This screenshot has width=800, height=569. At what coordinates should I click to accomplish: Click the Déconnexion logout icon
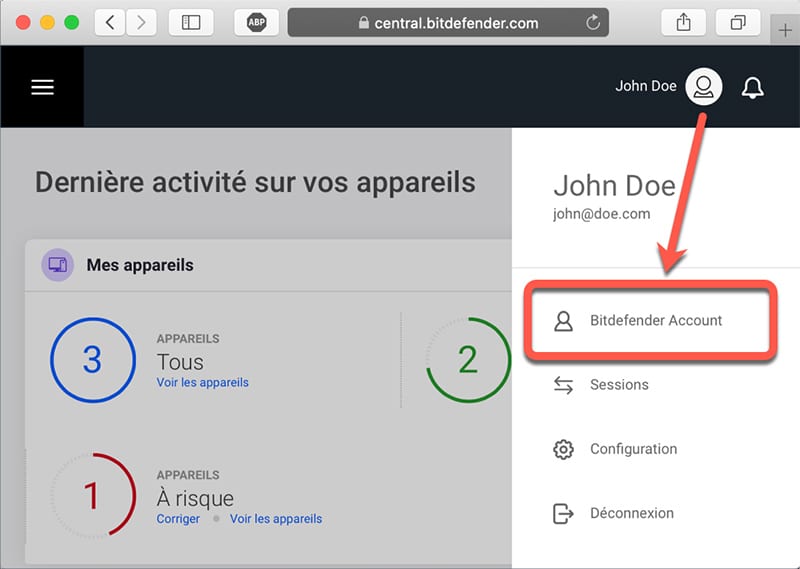coord(563,513)
